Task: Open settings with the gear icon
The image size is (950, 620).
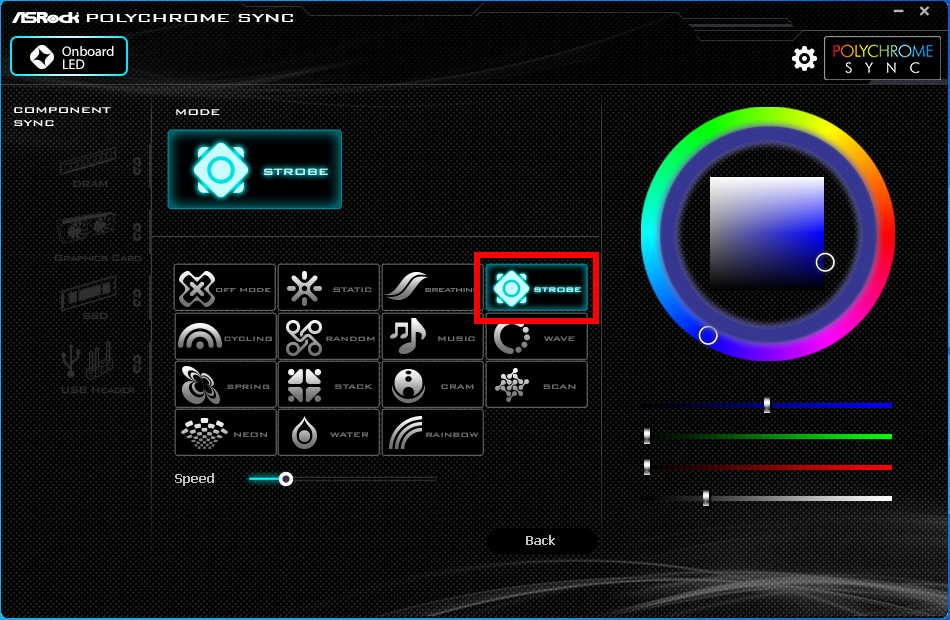Action: pos(804,58)
